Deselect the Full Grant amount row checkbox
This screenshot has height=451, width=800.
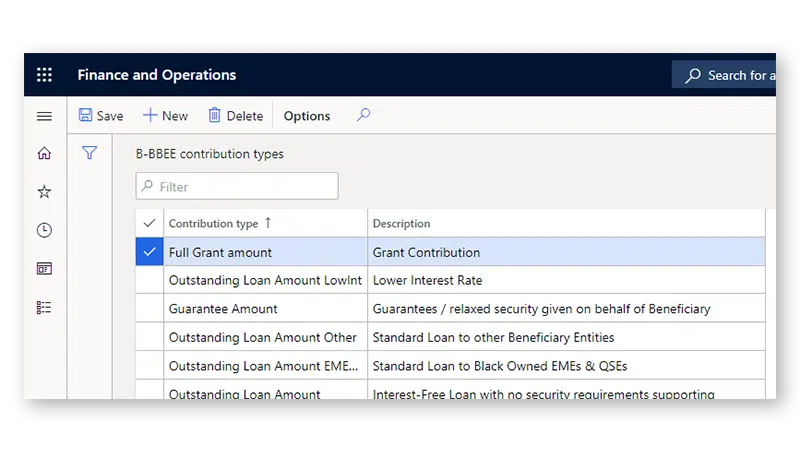pyautogui.click(x=150, y=252)
